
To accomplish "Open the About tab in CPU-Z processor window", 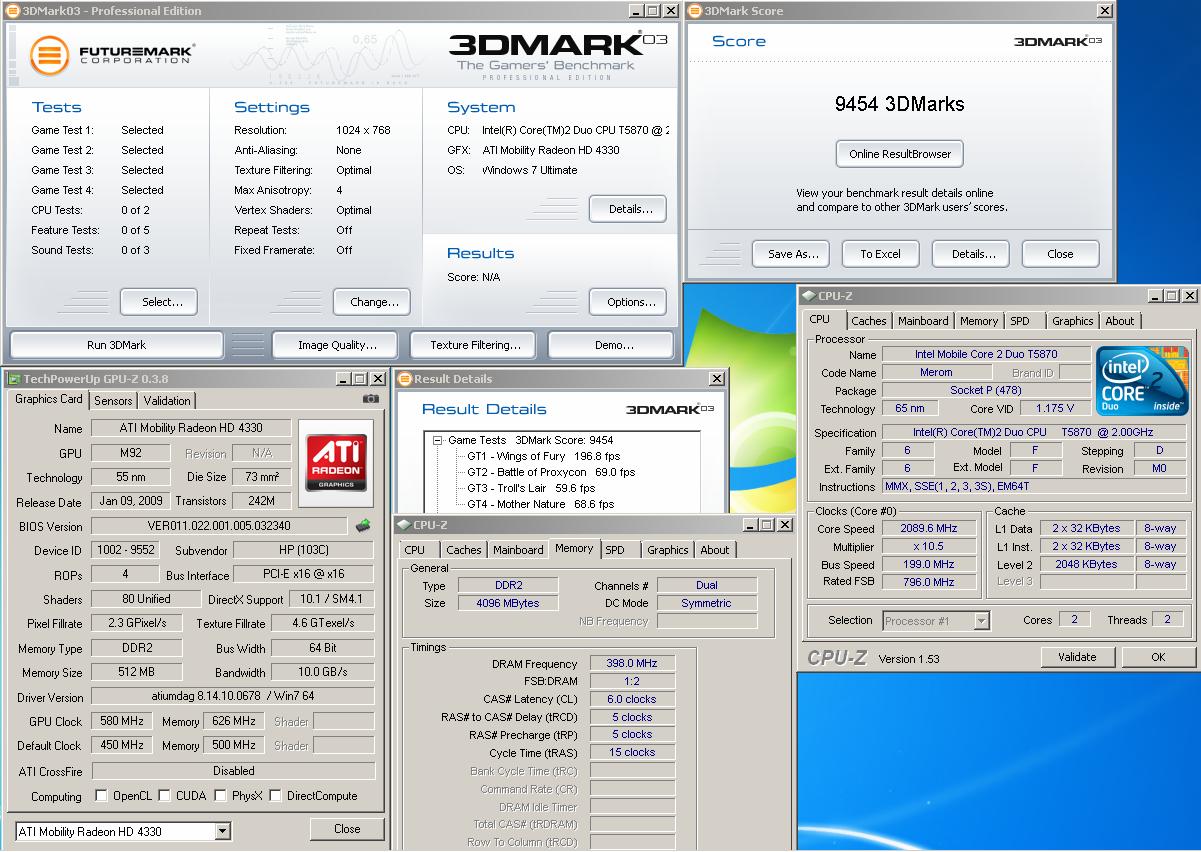I will pyautogui.click(x=1120, y=321).
